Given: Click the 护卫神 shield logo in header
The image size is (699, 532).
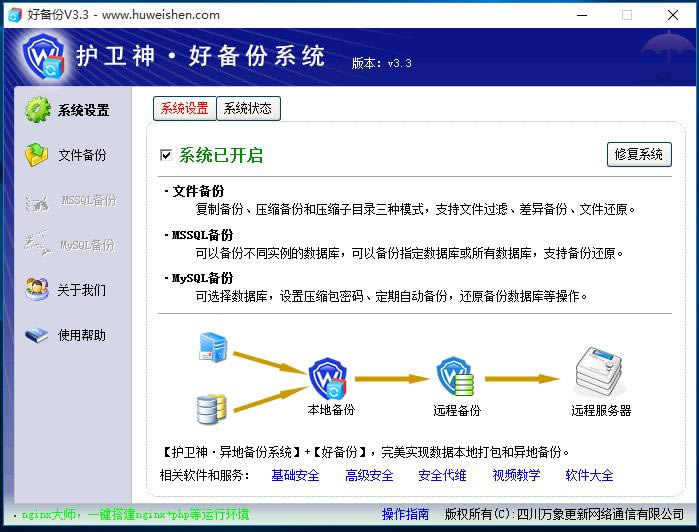Looking at the screenshot, I should point(43,57).
